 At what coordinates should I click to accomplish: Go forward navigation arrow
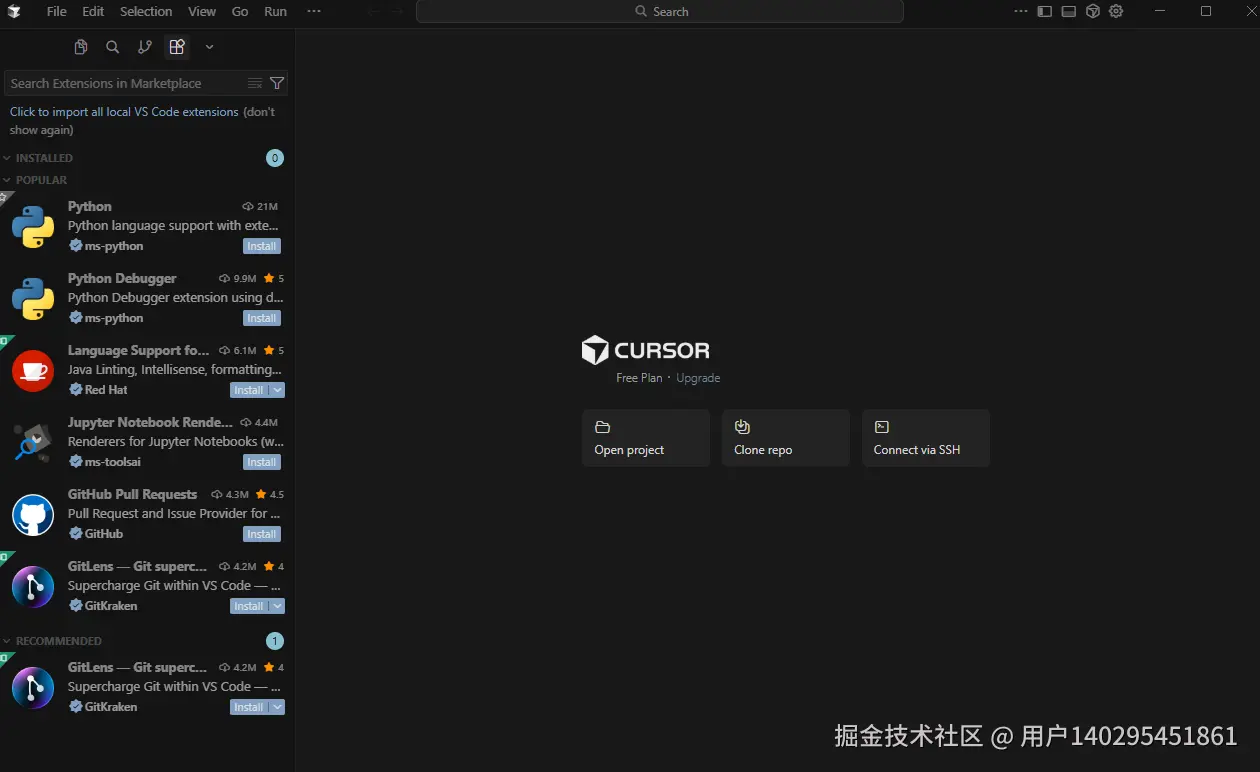point(397,12)
